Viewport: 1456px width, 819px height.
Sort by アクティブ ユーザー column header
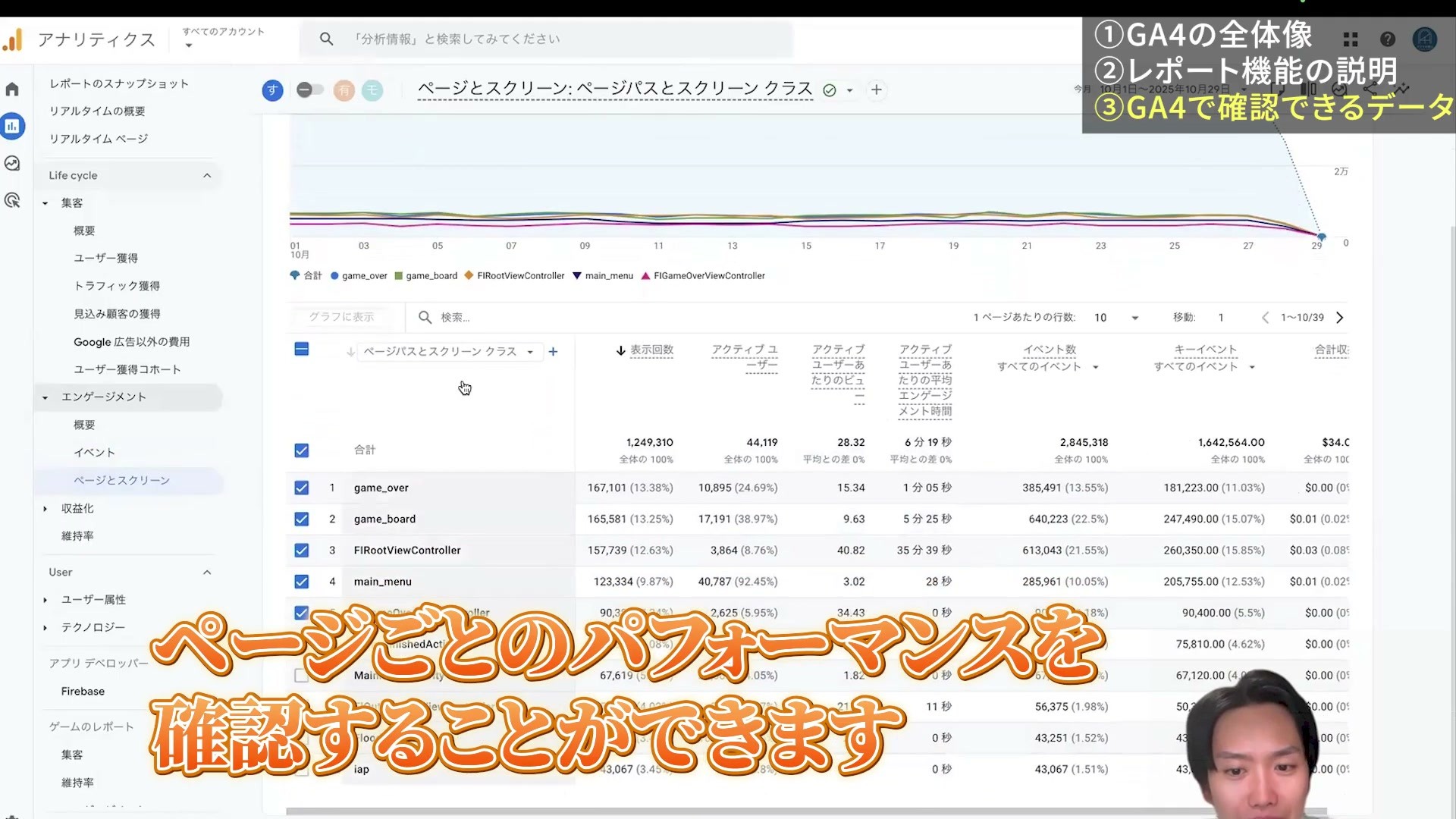(x=745, y=357)
